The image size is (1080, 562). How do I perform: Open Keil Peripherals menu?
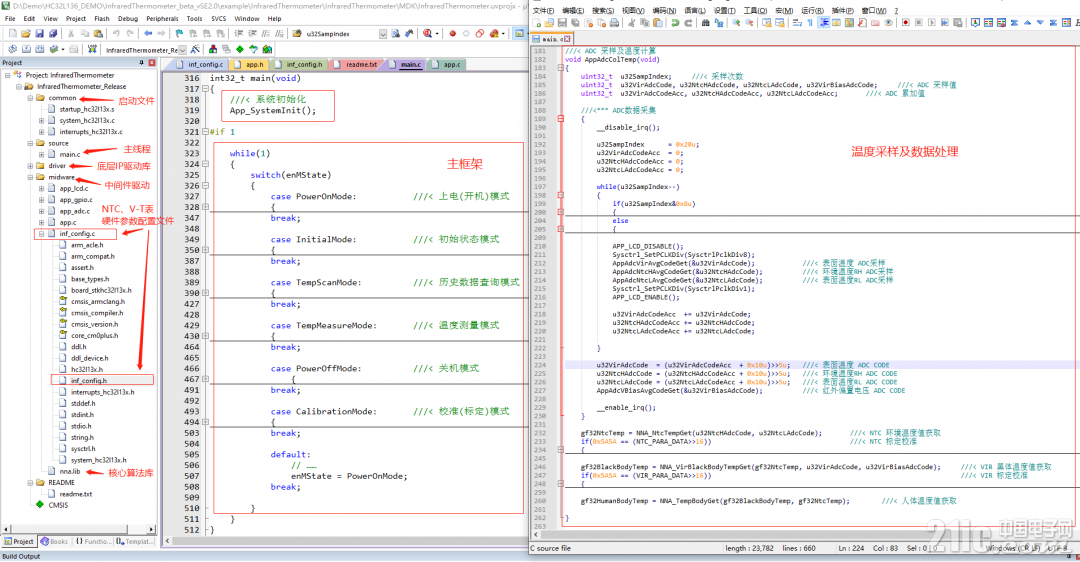tap(163, 19)
